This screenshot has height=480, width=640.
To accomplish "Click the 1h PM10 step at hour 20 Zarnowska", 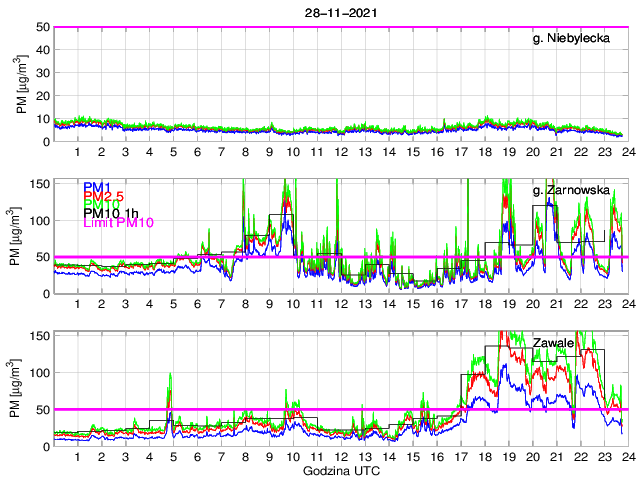I will coord(545,206).
